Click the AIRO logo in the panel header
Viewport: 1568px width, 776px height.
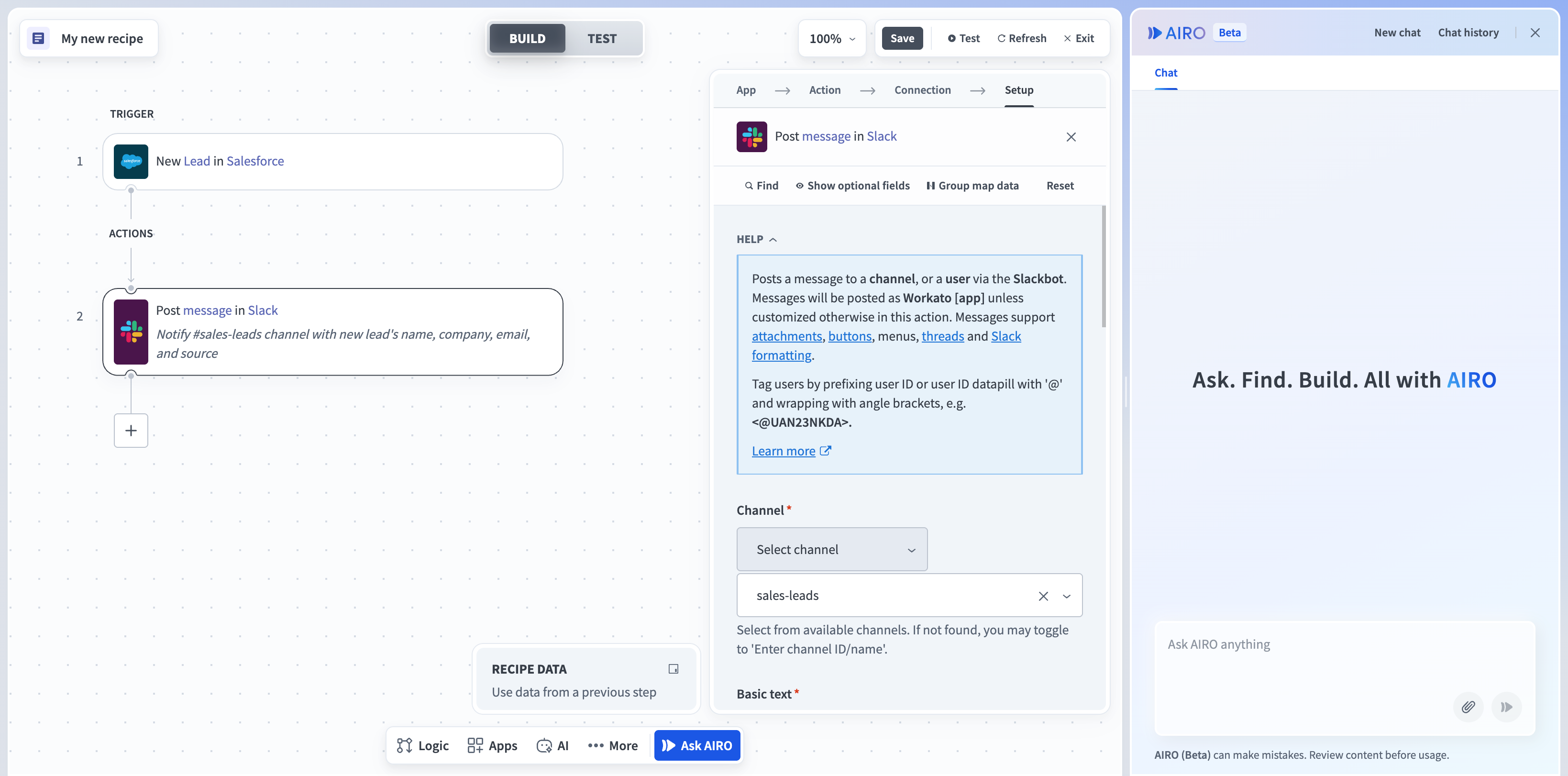(1176, 33)
